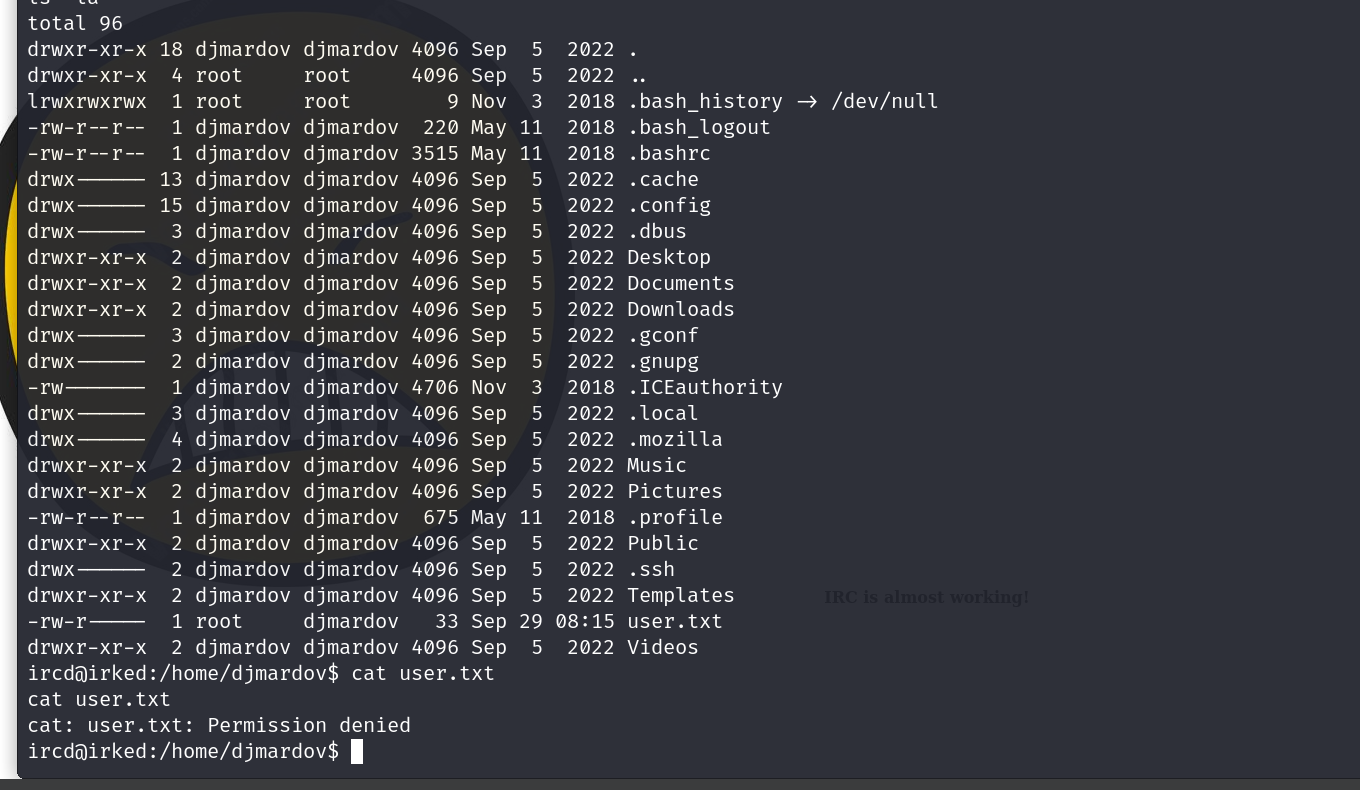Screen dimensions: 1360x790
Task: Click the Documents directory entry
Action: [x=680, y=283]
